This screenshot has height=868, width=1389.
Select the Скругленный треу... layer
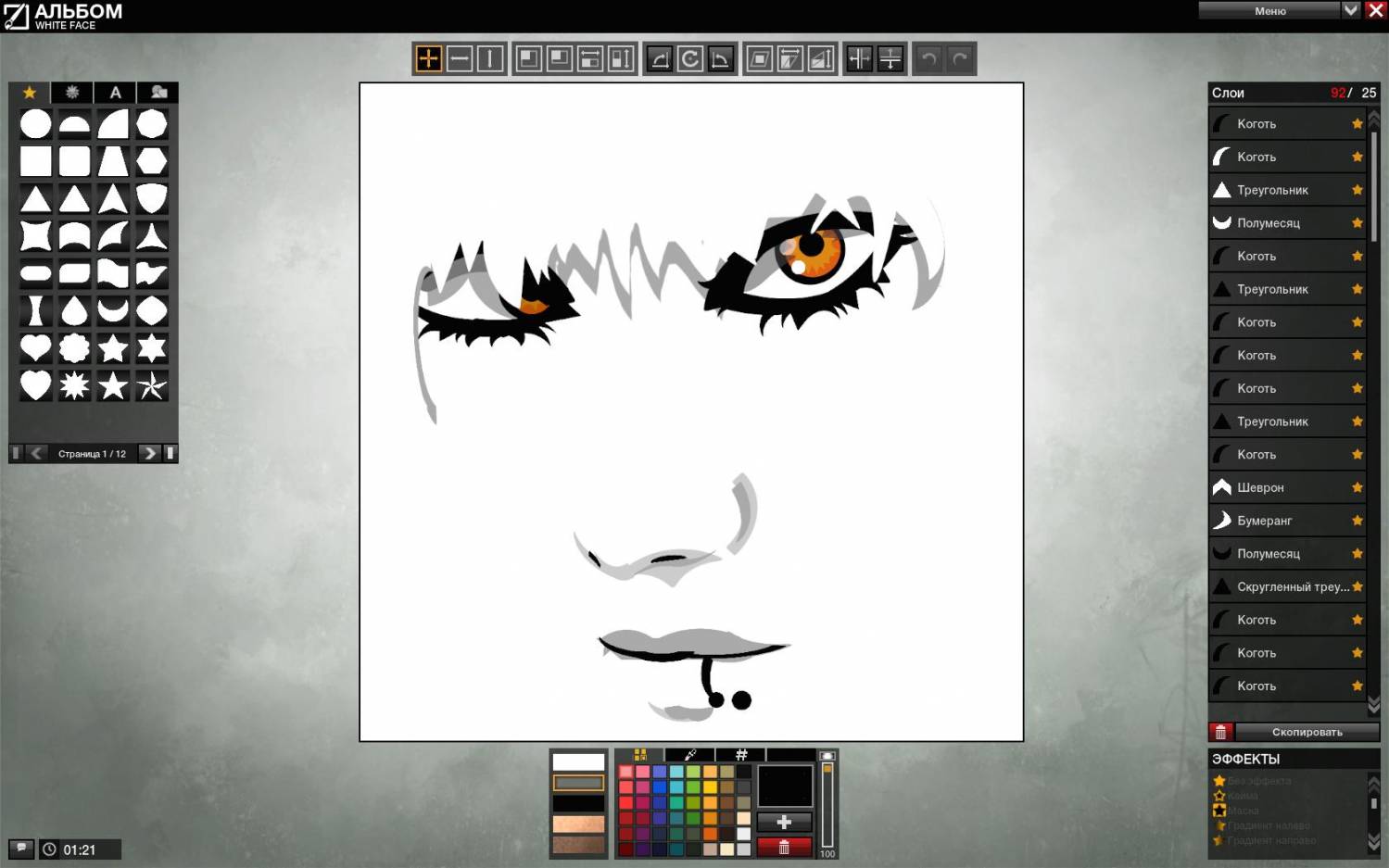[1288, 586]
